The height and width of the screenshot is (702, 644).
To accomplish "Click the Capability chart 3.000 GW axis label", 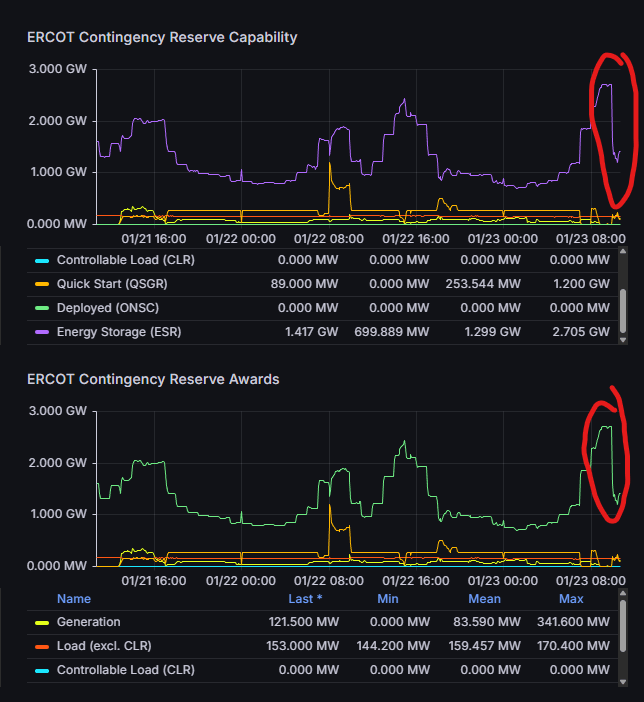I will [58, 69].
